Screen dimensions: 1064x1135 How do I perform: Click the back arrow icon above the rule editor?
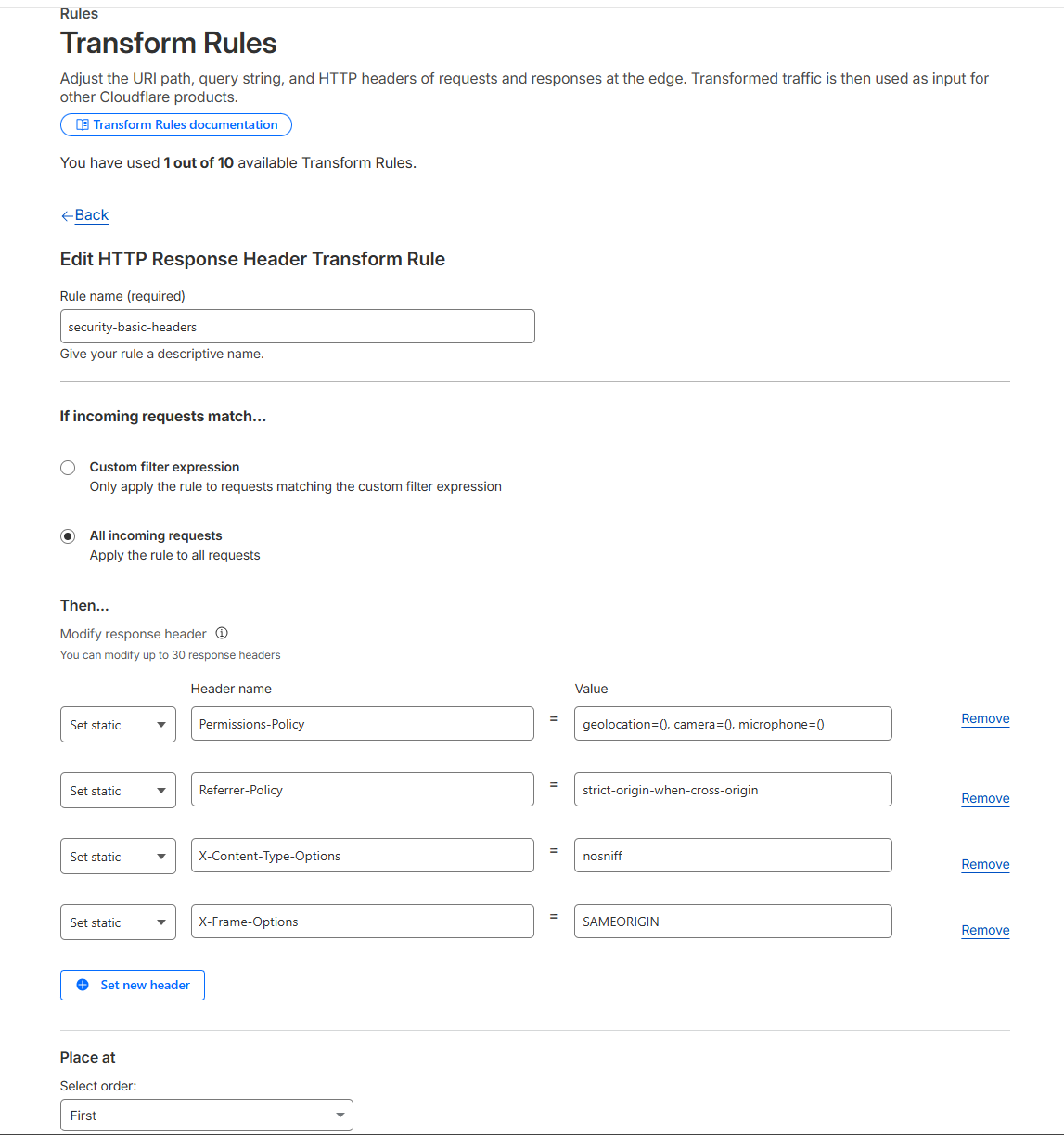[x=66, y=214]
